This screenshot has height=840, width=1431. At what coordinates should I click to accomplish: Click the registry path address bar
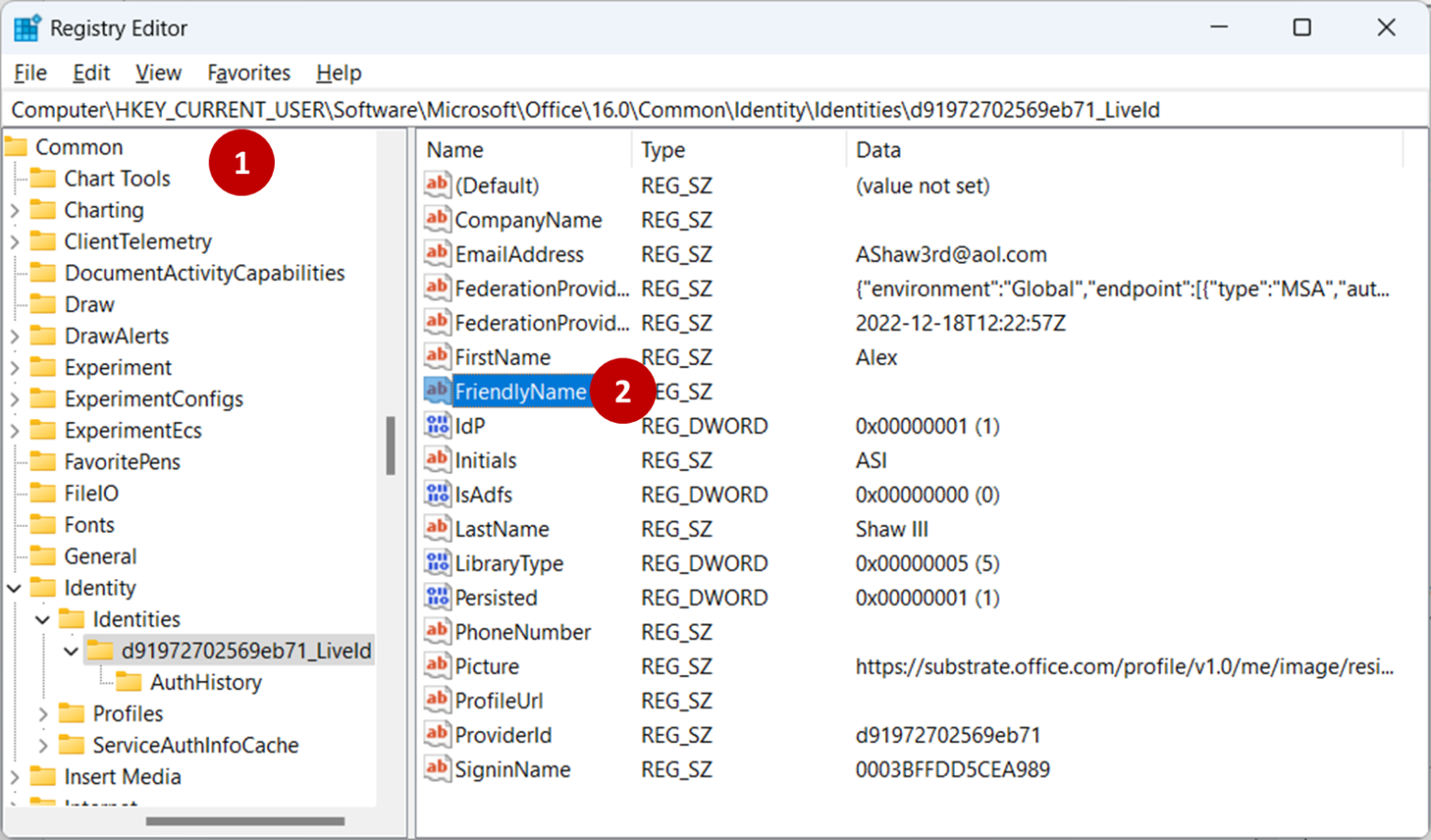click(x=652, y=109)
